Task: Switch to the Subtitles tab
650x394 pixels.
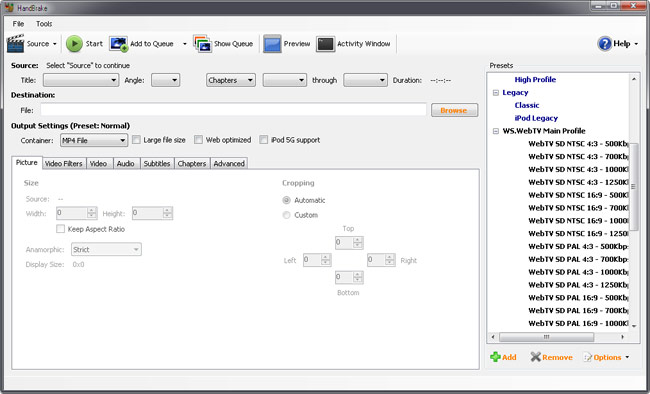Action: [x=157, y=163]
